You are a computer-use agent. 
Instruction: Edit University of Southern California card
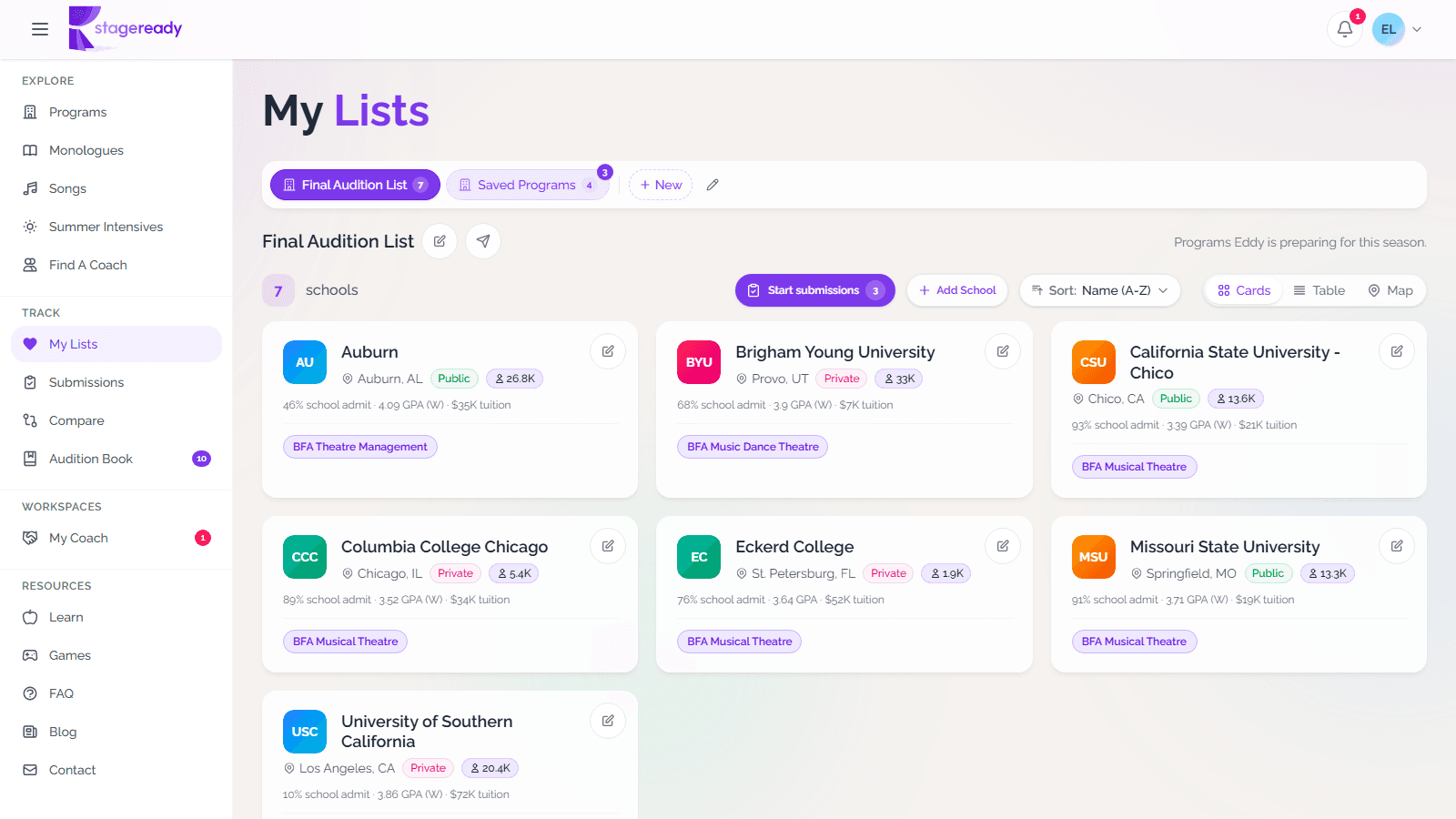608,721
